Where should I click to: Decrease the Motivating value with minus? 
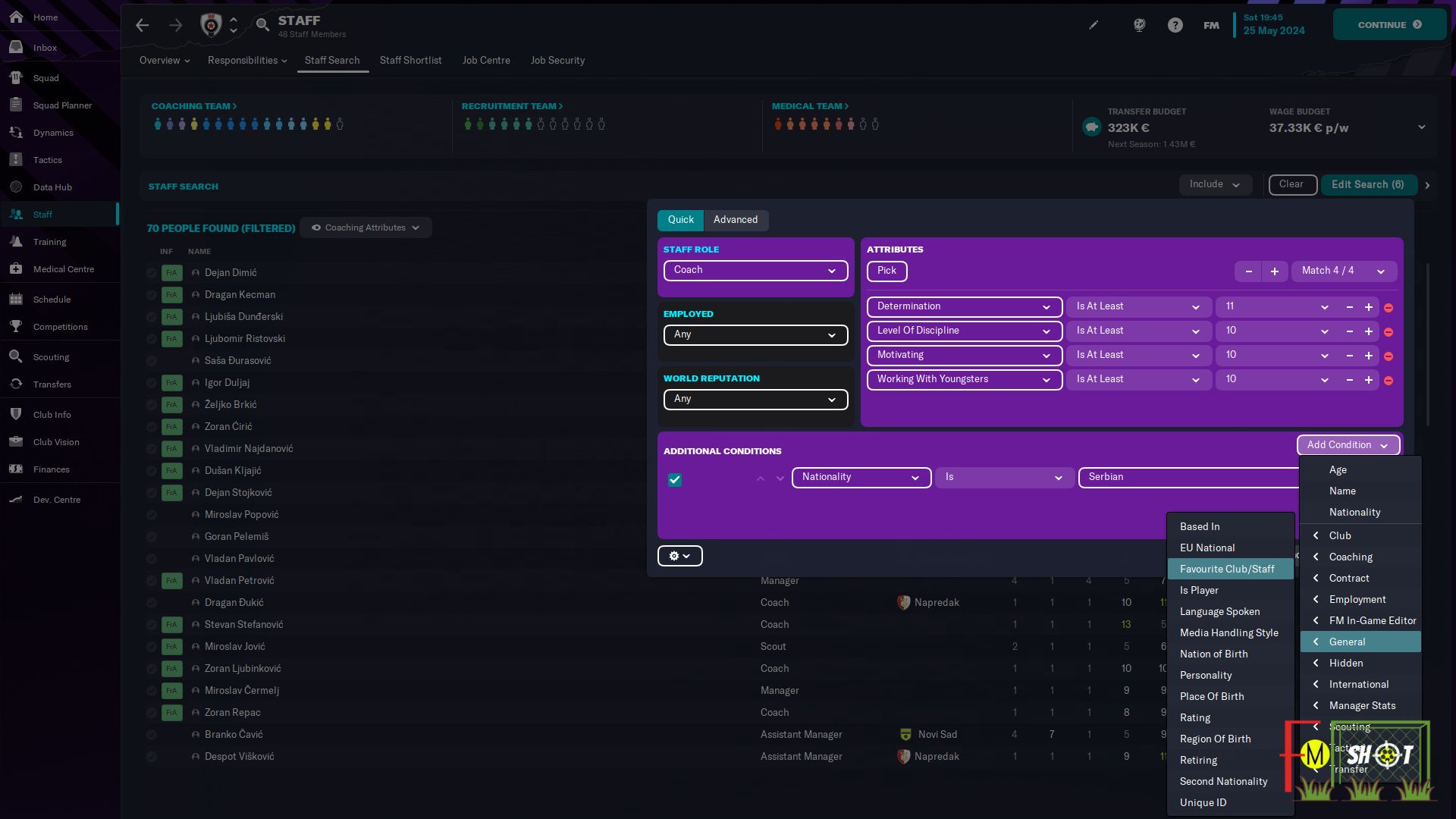(x=1350, y=356)
